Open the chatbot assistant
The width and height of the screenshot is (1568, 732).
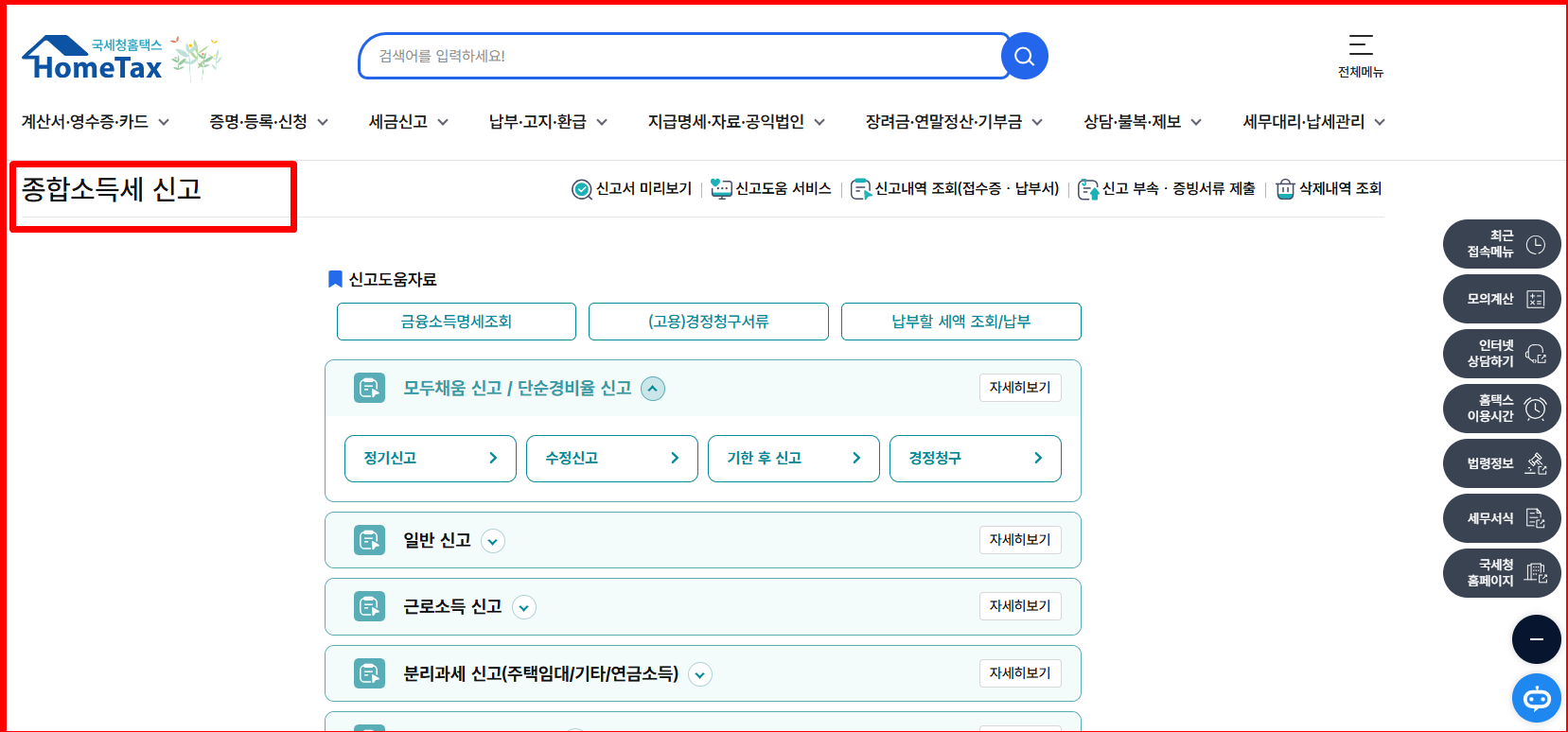click(1537, 699)
